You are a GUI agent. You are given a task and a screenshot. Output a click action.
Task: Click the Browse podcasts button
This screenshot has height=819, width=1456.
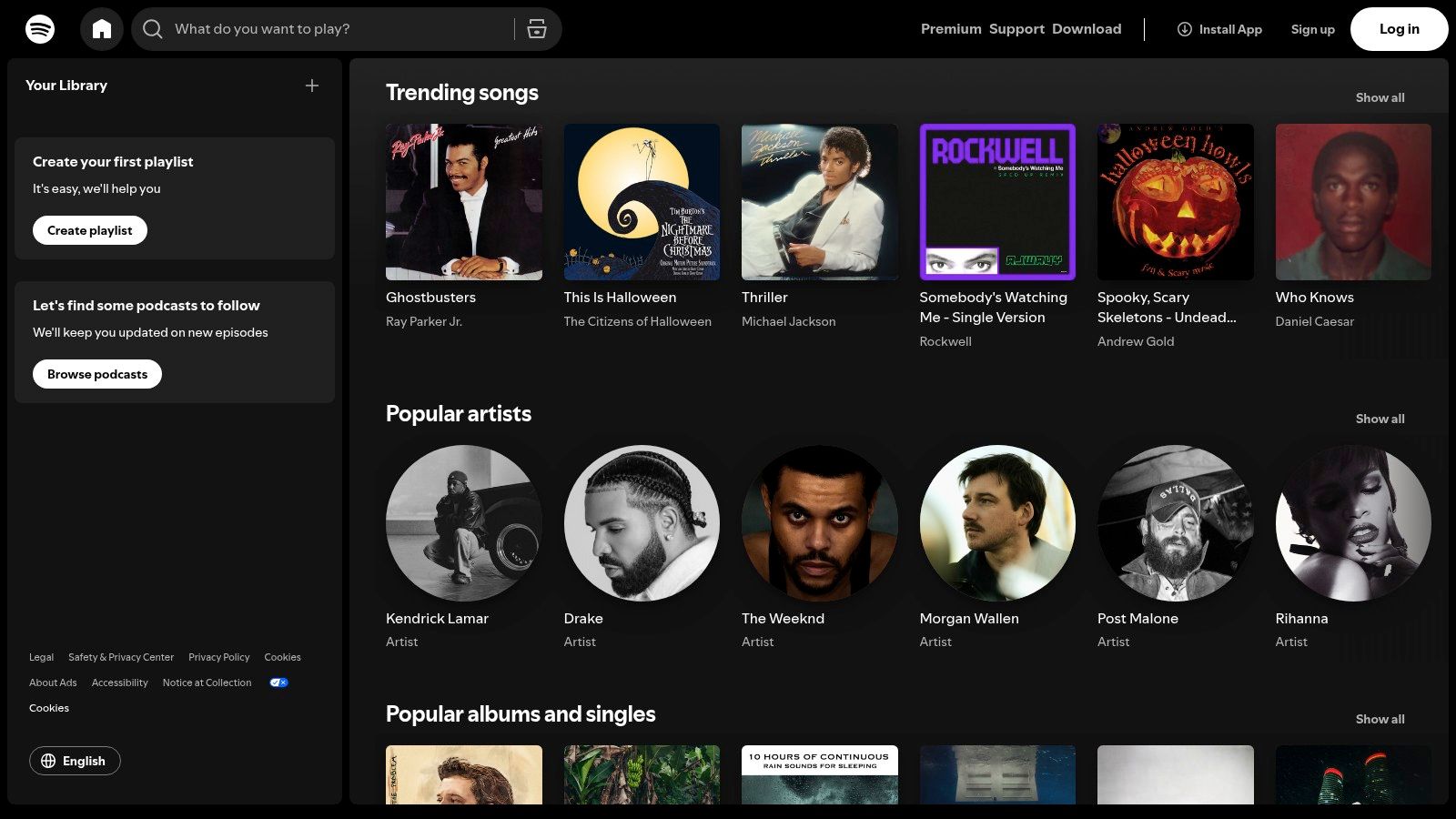click(x=96, y=373)
